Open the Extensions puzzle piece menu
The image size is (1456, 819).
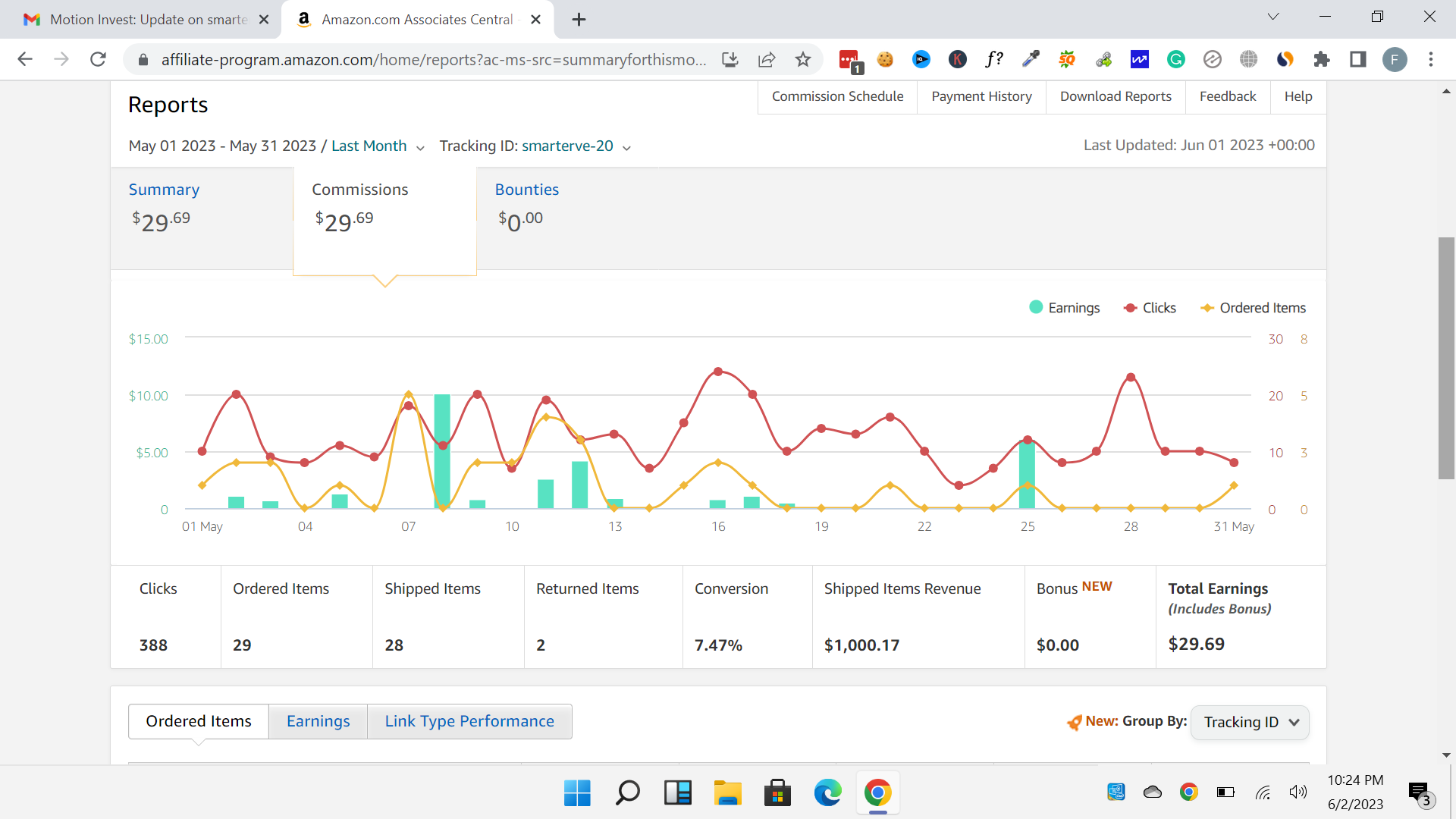point(1322,59)
